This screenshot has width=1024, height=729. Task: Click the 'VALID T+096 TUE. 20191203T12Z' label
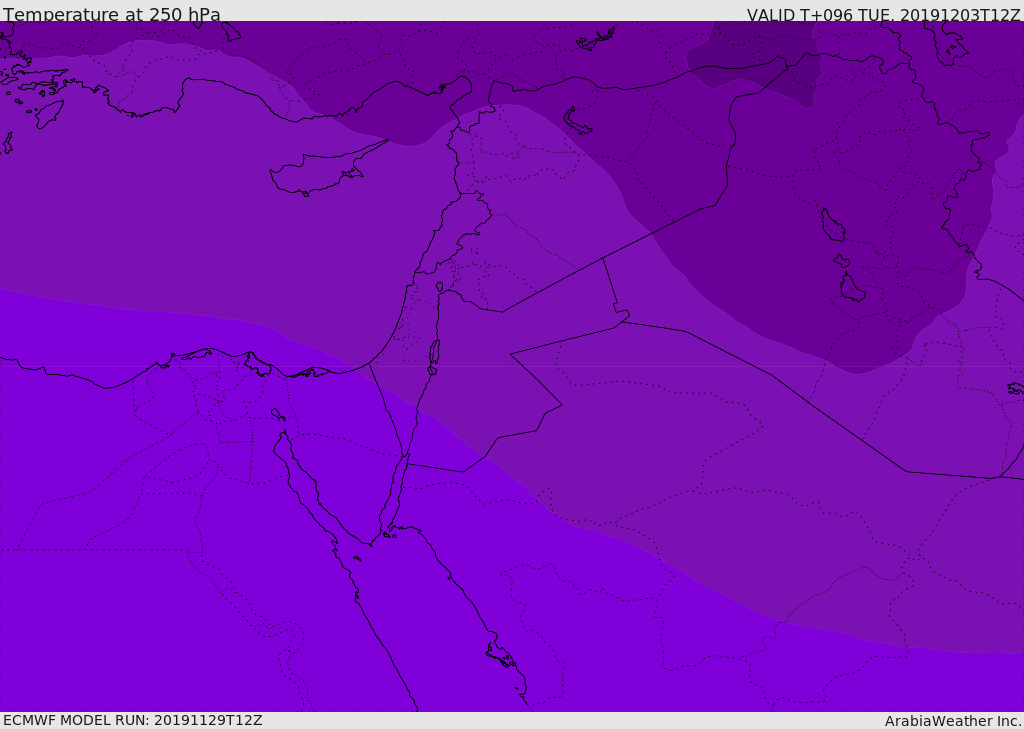tap(883, 15)
